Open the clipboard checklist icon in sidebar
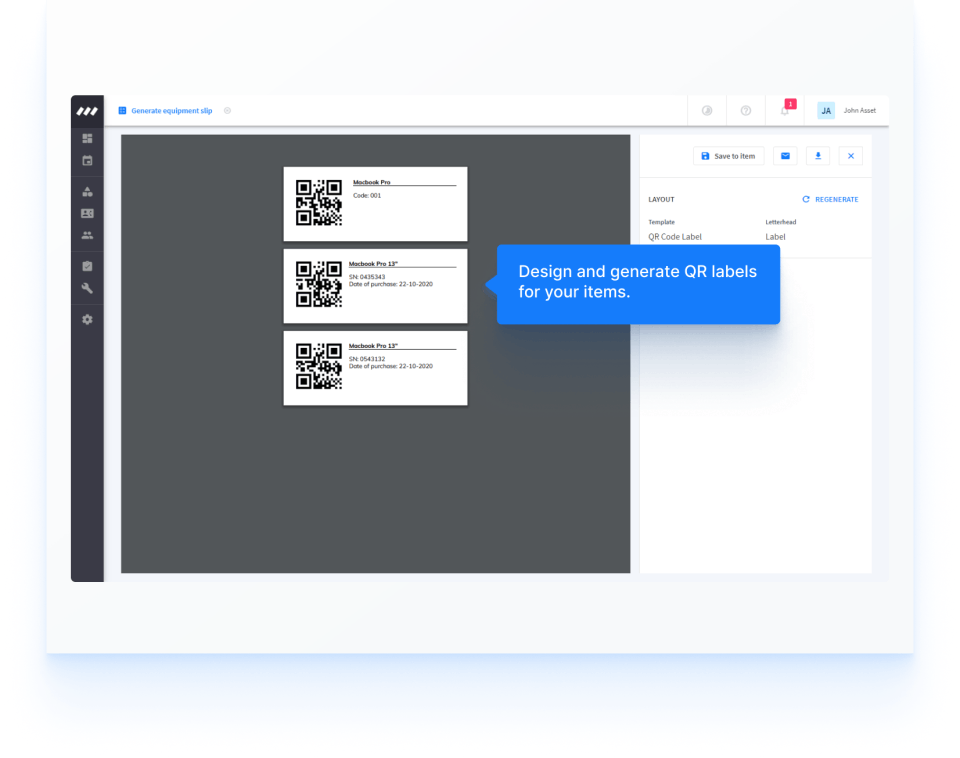 point(88,266)
